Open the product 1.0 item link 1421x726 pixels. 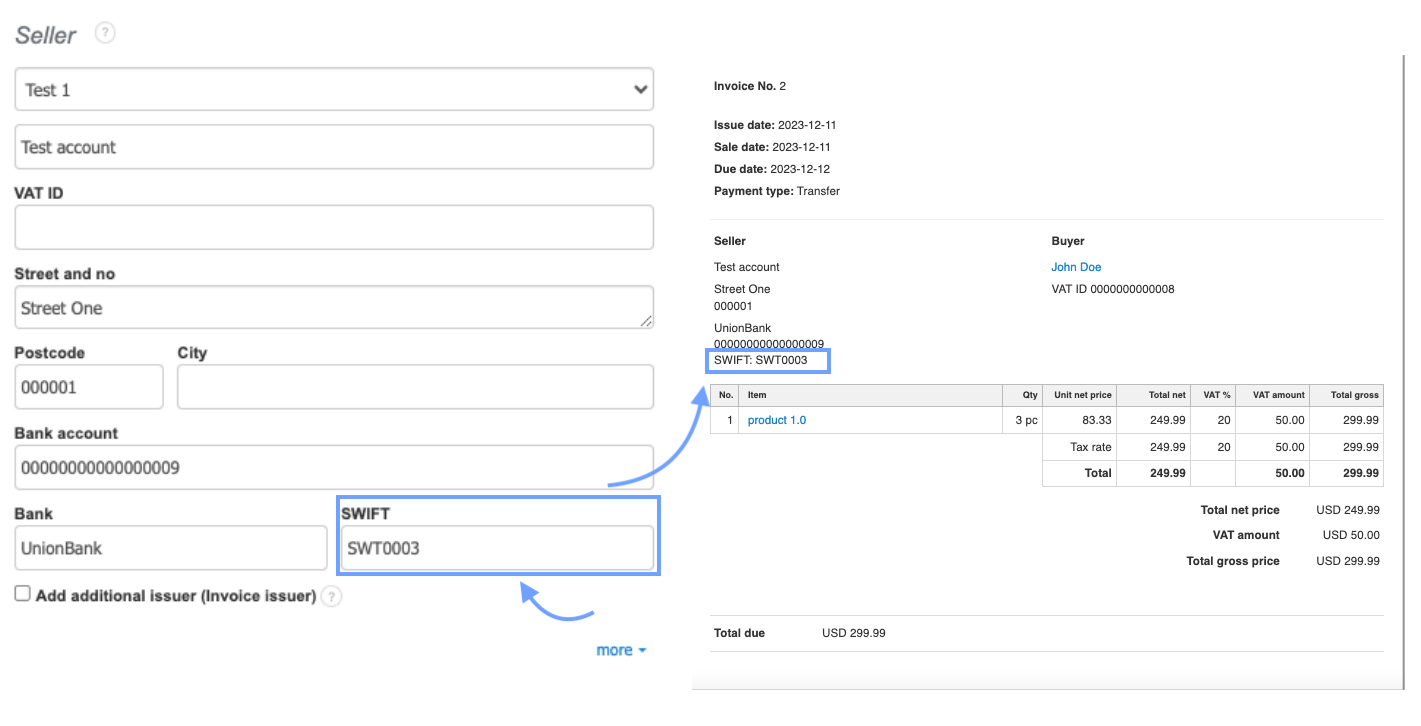776,420
